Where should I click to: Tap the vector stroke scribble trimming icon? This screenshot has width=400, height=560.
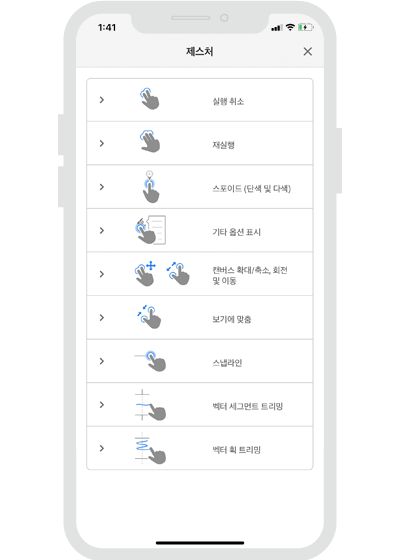(x=150, y=449)
